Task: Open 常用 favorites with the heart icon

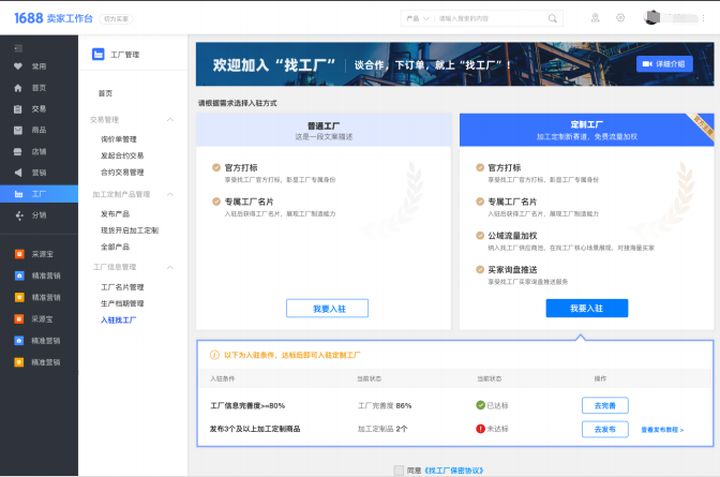Action: coord(18,66)
